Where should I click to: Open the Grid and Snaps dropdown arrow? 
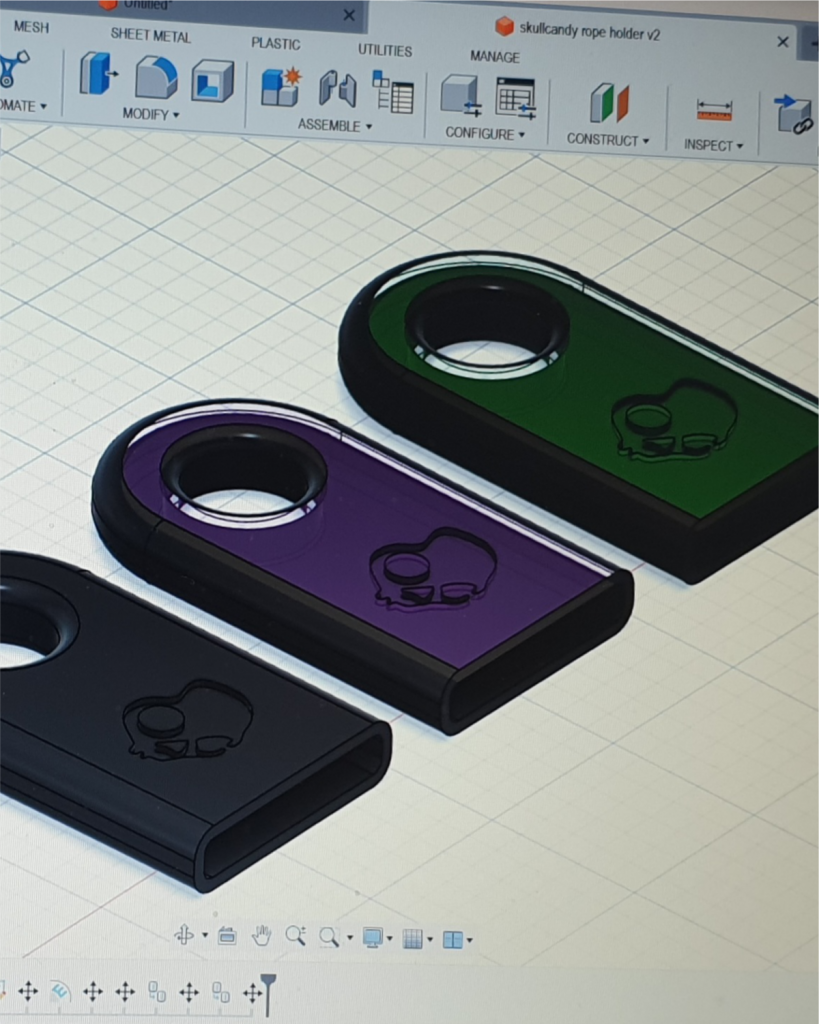coord(430,940)
